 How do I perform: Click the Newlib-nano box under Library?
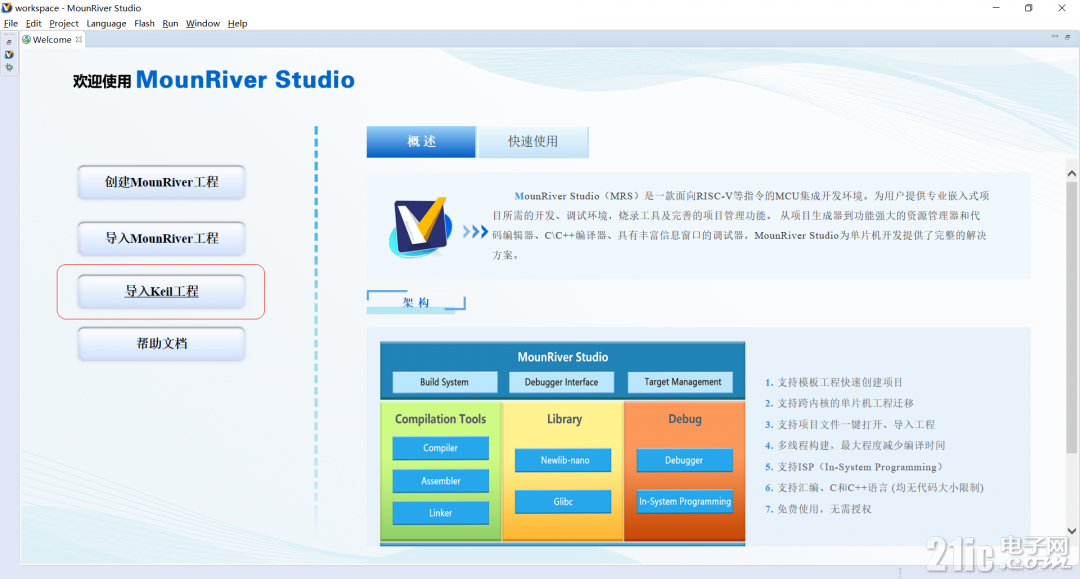[x=563, y=461]
